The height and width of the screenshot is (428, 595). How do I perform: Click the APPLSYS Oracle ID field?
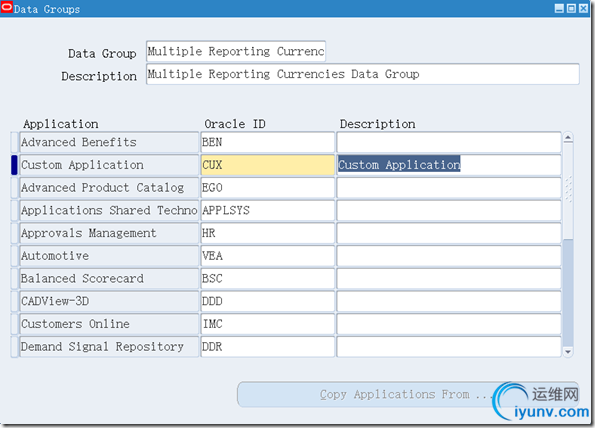click(268, 211)
